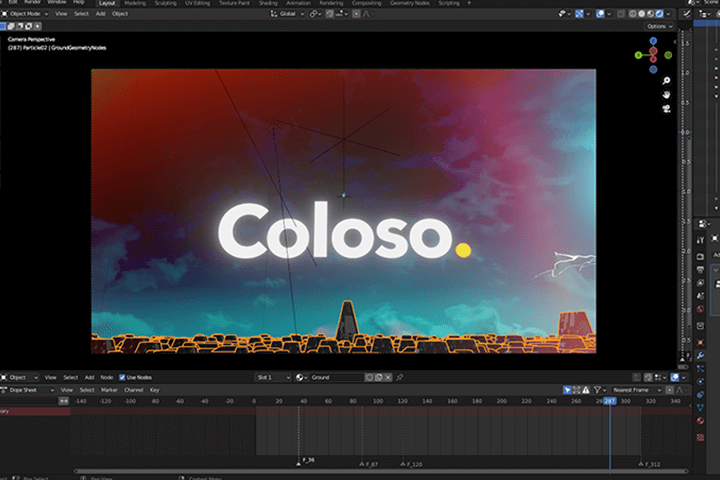Open the Node menu in shader editor

[x=107, y=377]
